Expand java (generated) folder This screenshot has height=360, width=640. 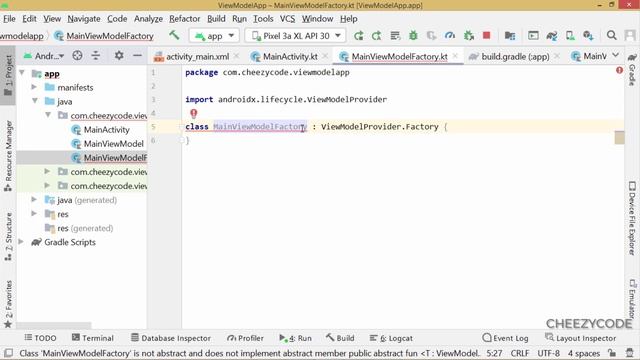[34, 200]
